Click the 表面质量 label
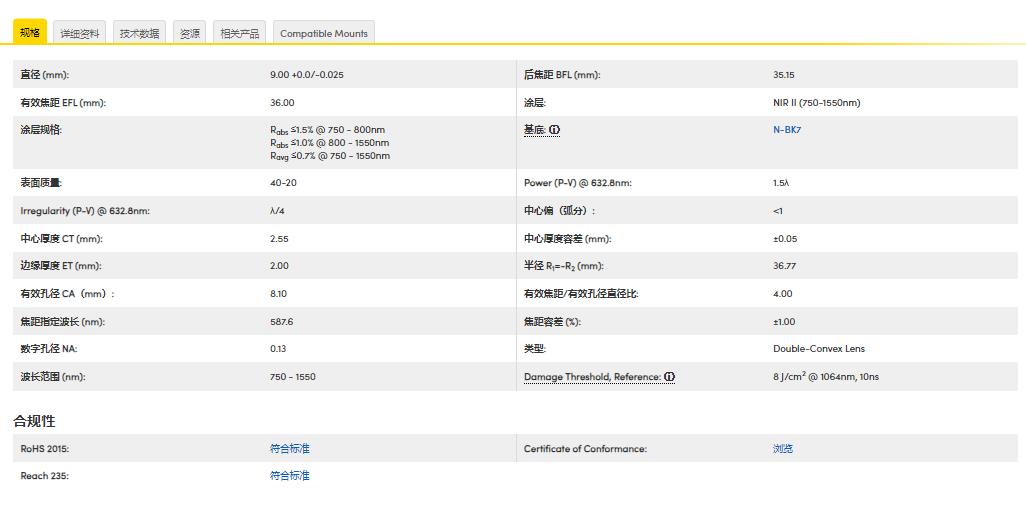 (x=41, y=182)
